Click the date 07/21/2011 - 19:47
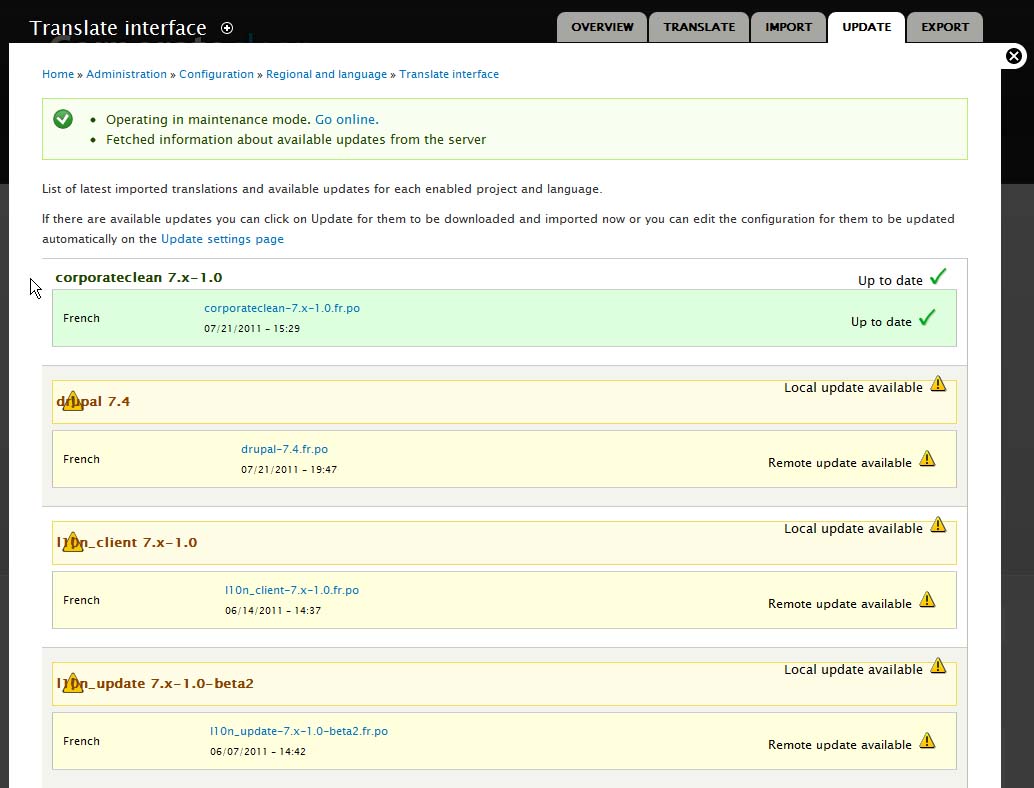 pos(289,470)
